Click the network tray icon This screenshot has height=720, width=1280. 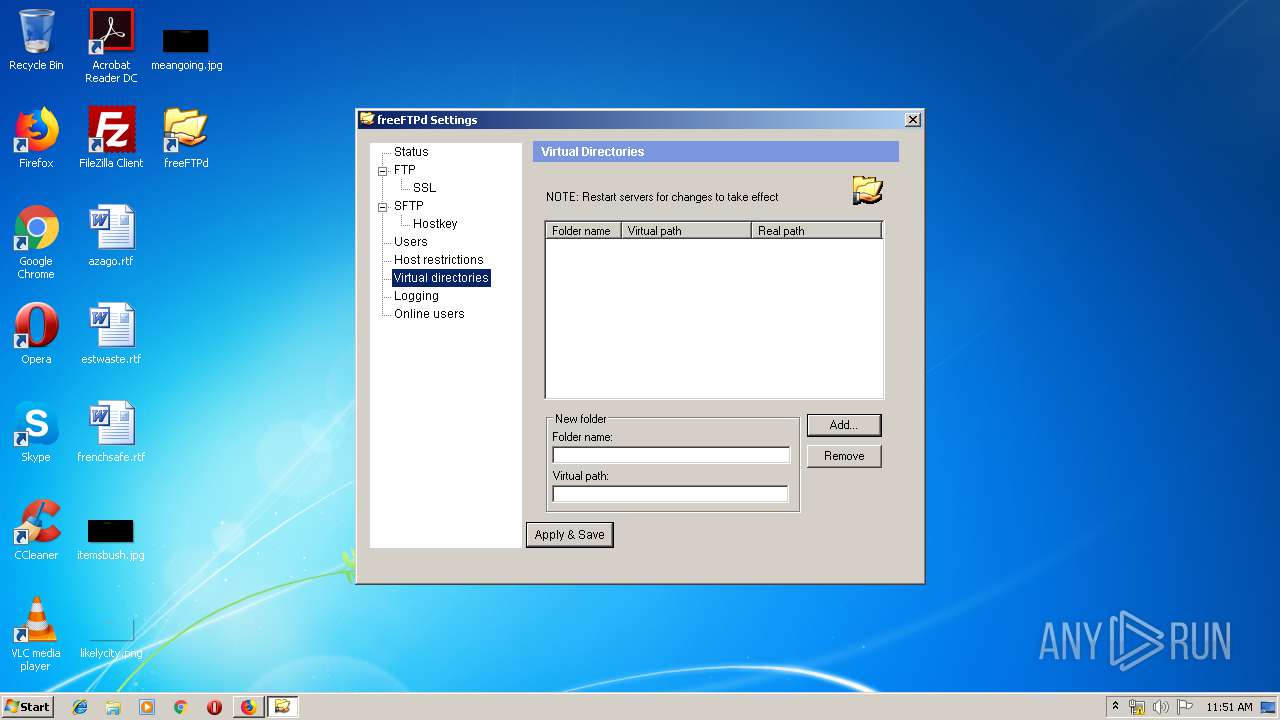(x=1138, y=707)
